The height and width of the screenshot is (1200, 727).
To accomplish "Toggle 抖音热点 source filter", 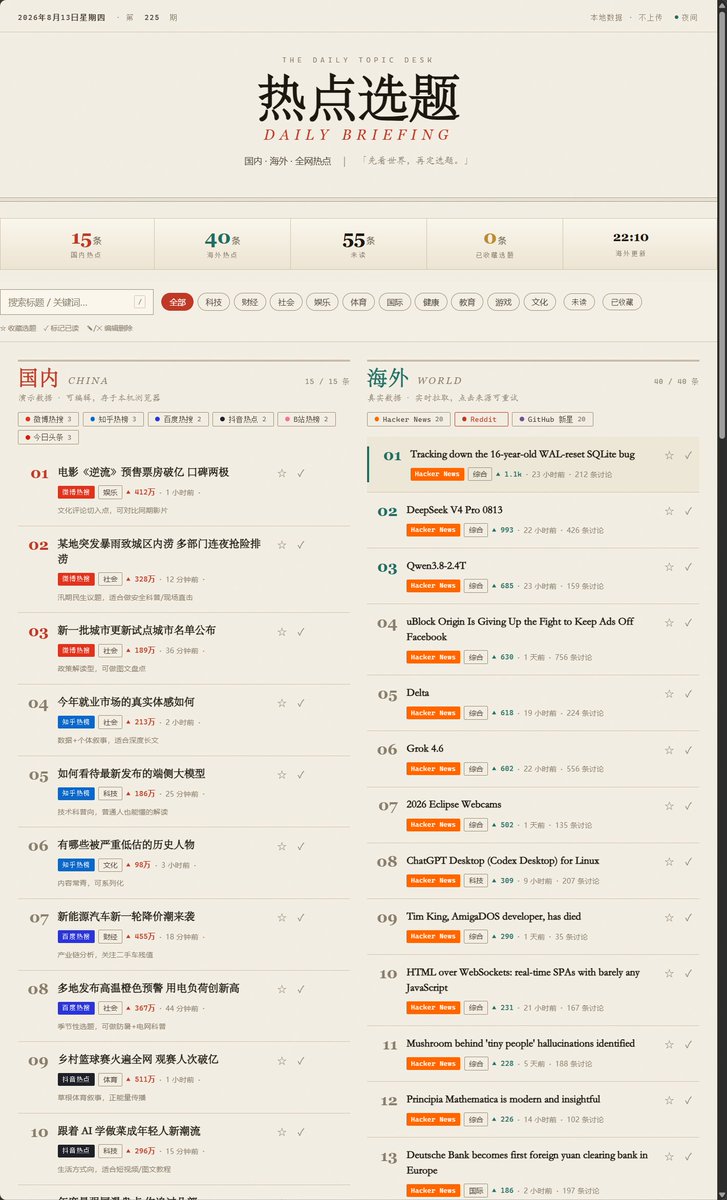I will tap(243, 419).
